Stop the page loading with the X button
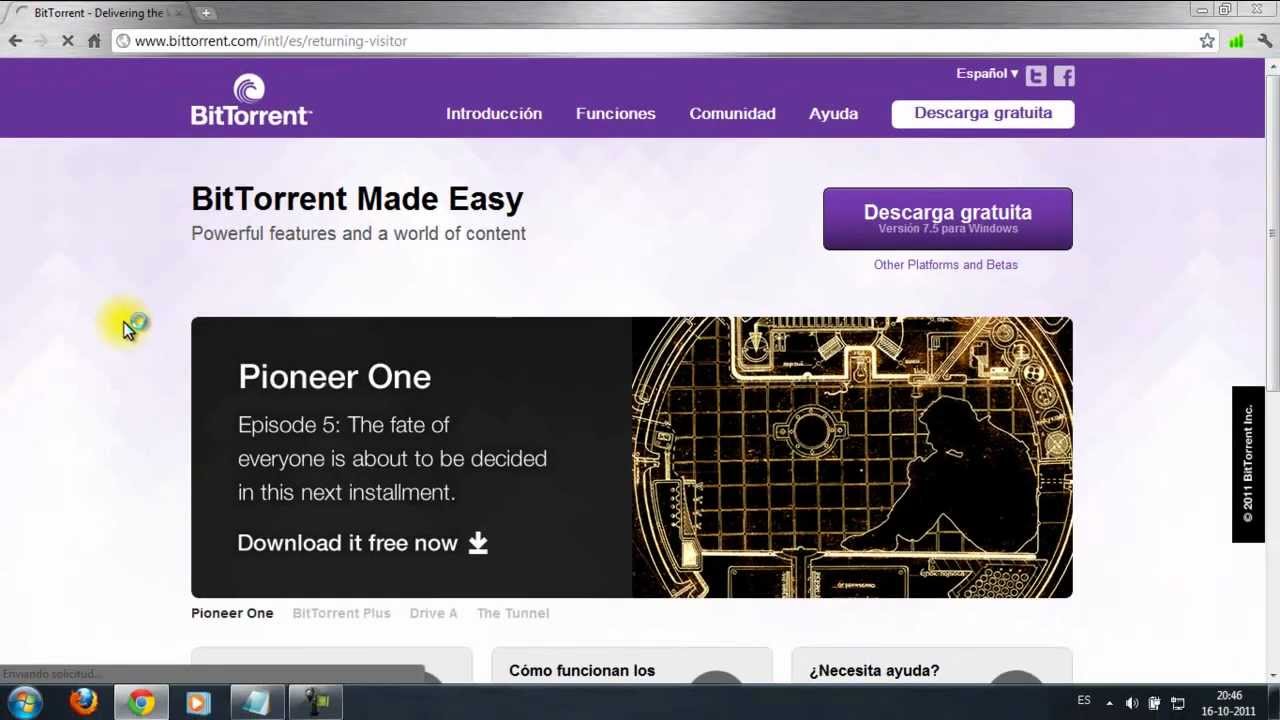 pos(67,41)
